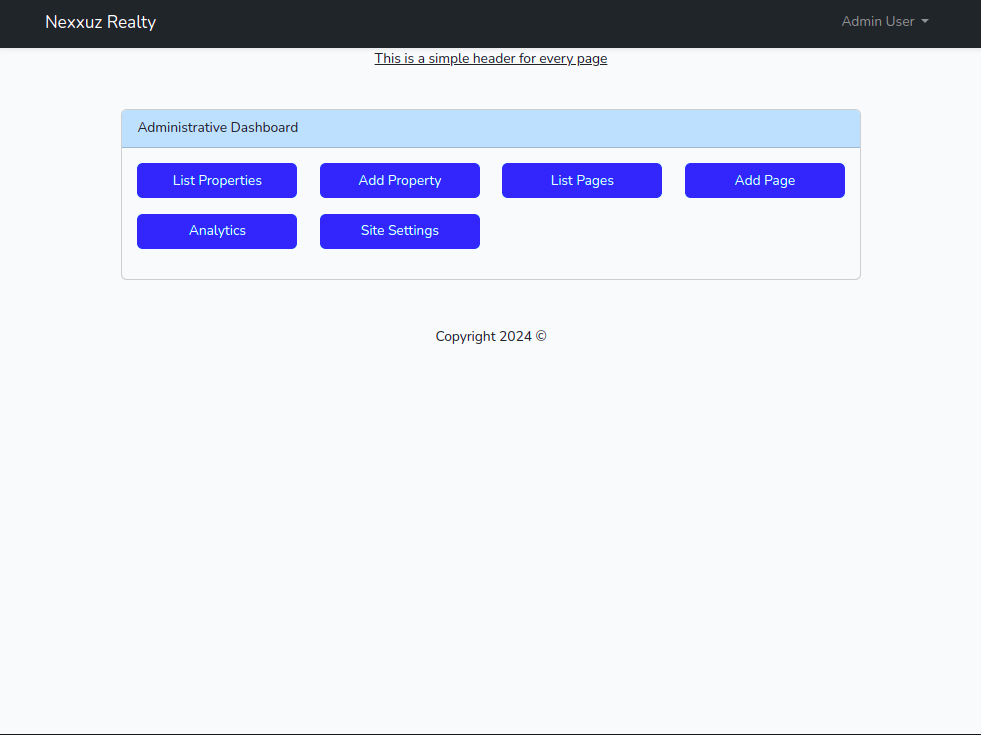Open the Analytics section
Viewport: 981px width, 735px height.
click(x=217, y=231)
